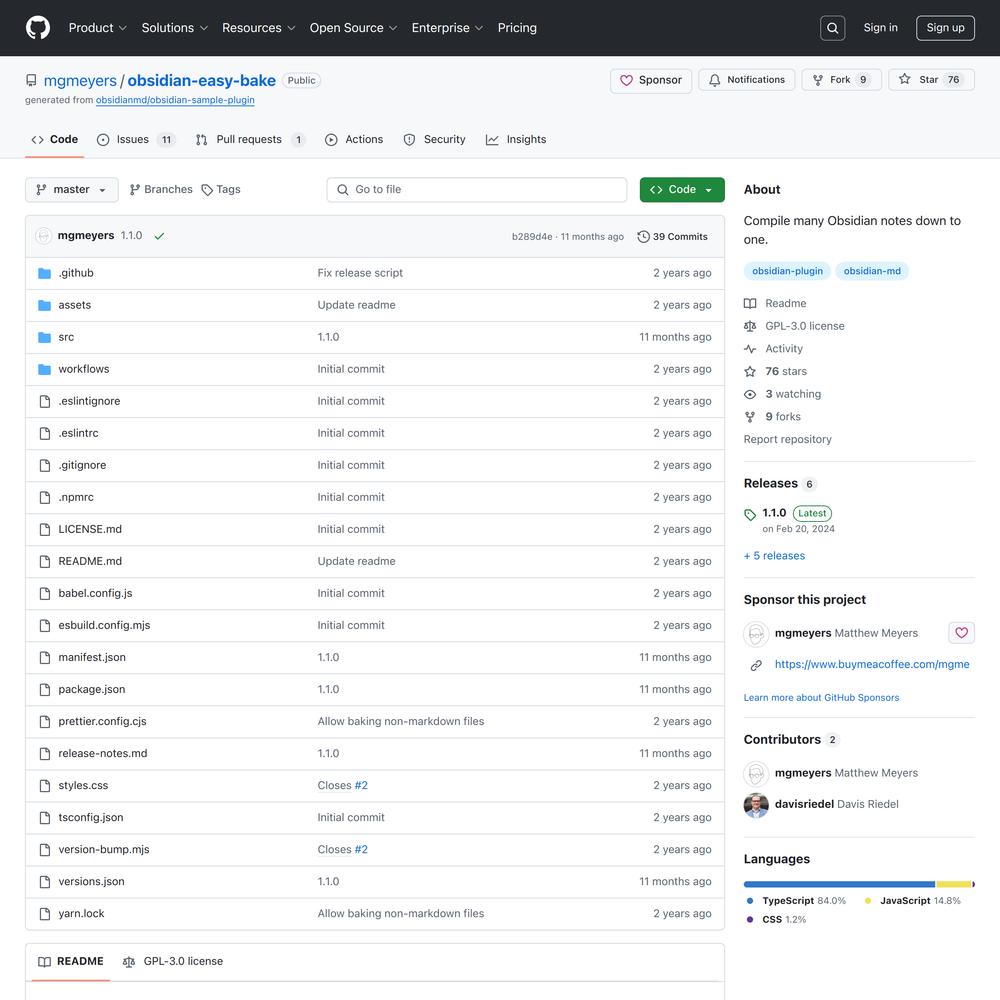Go to the GitHub homepage logo

click(38, 28)
